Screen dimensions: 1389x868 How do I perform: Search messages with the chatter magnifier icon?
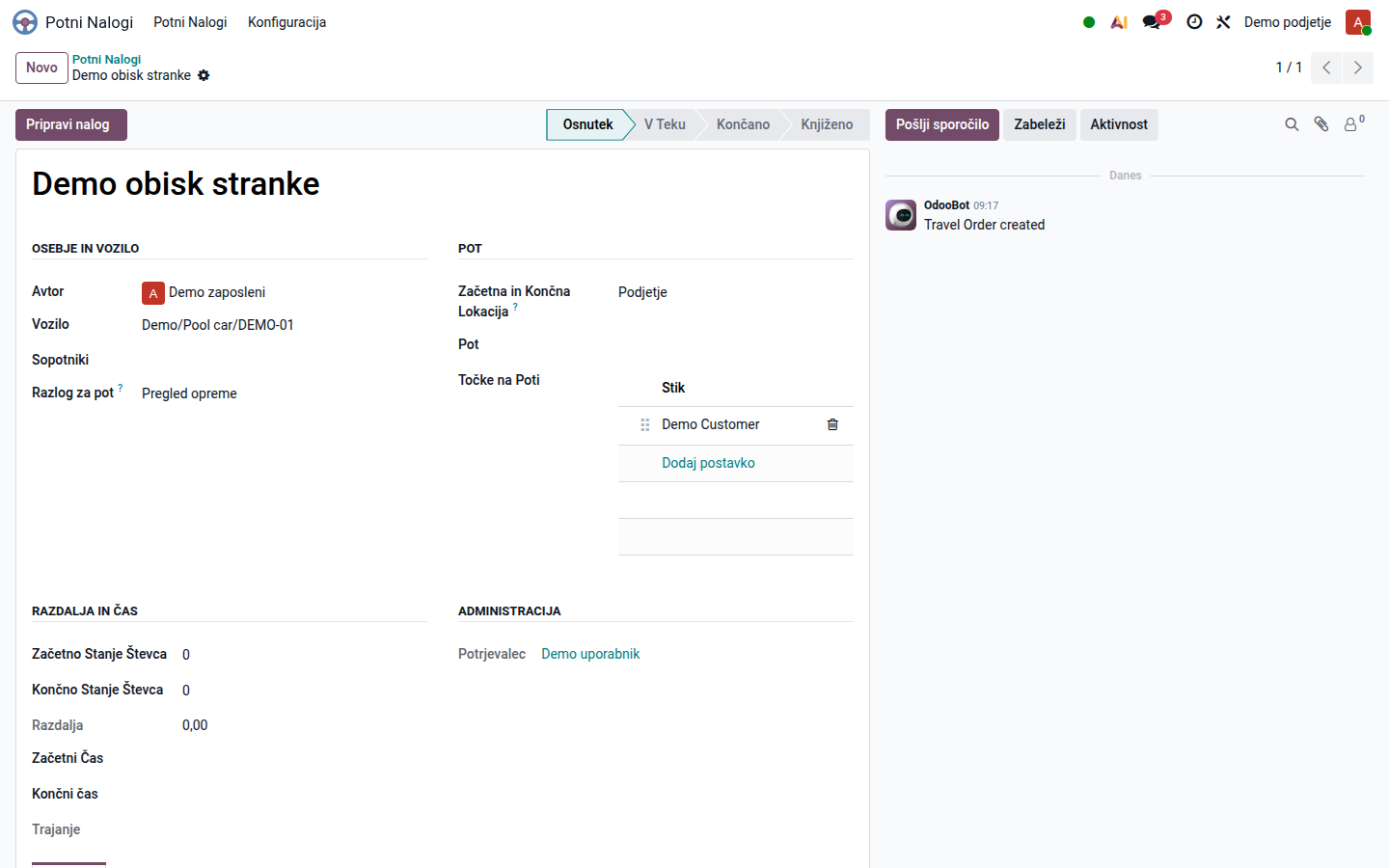(x=1292, y=124)
